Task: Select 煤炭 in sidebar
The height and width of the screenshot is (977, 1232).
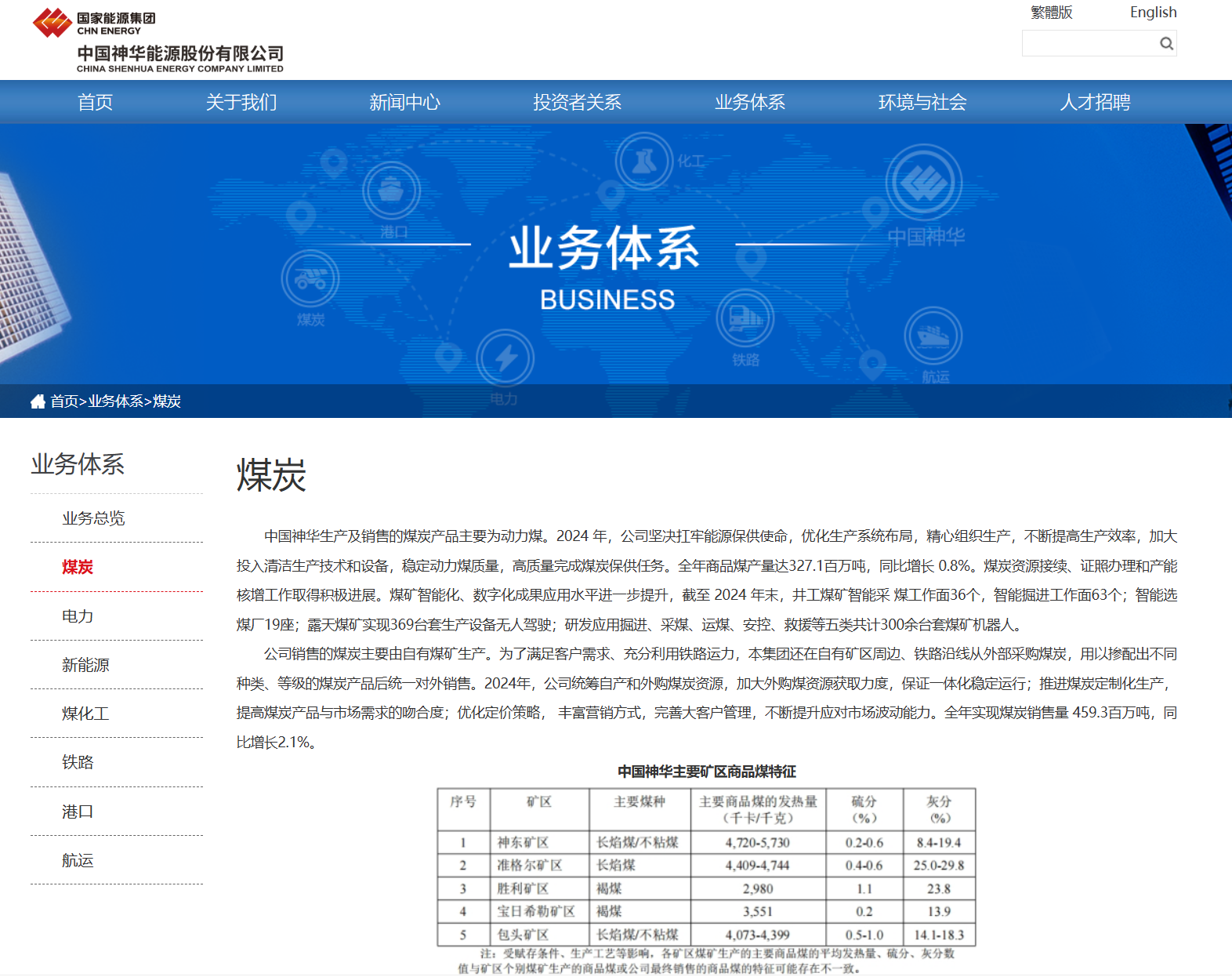Action: [x=78, y=567]
